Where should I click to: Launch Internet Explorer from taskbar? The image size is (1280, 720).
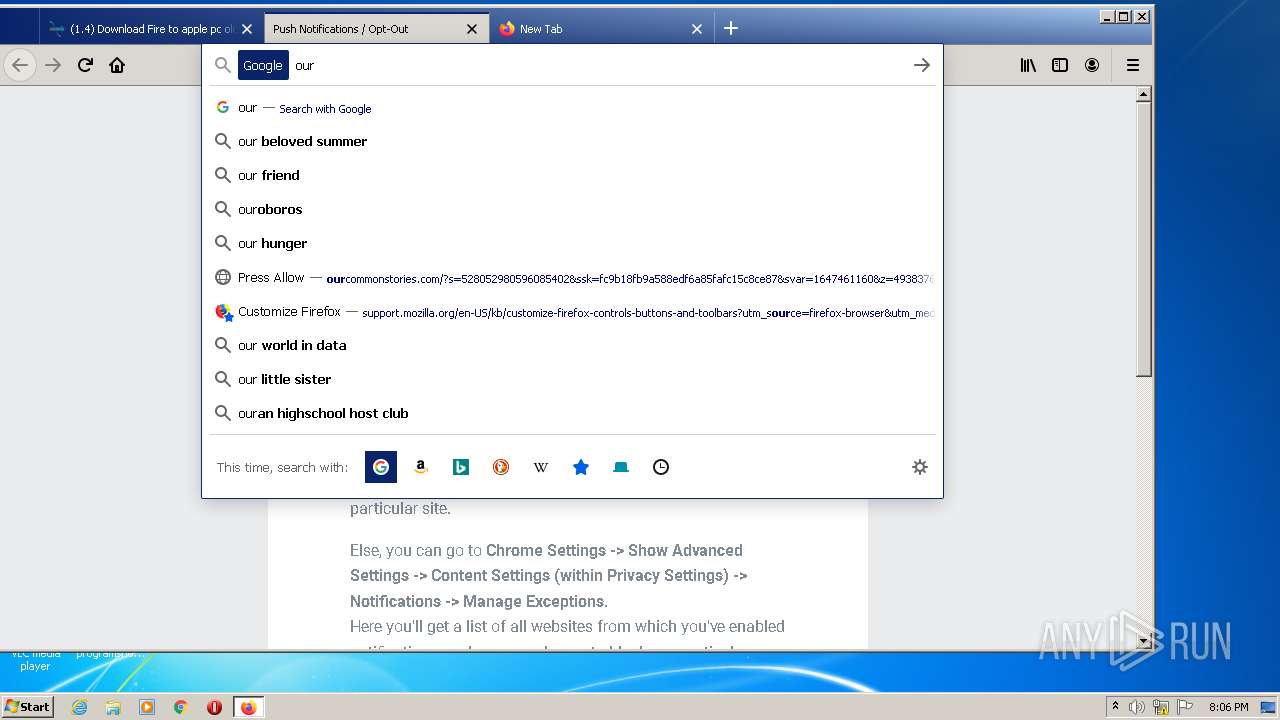point(79,707)
